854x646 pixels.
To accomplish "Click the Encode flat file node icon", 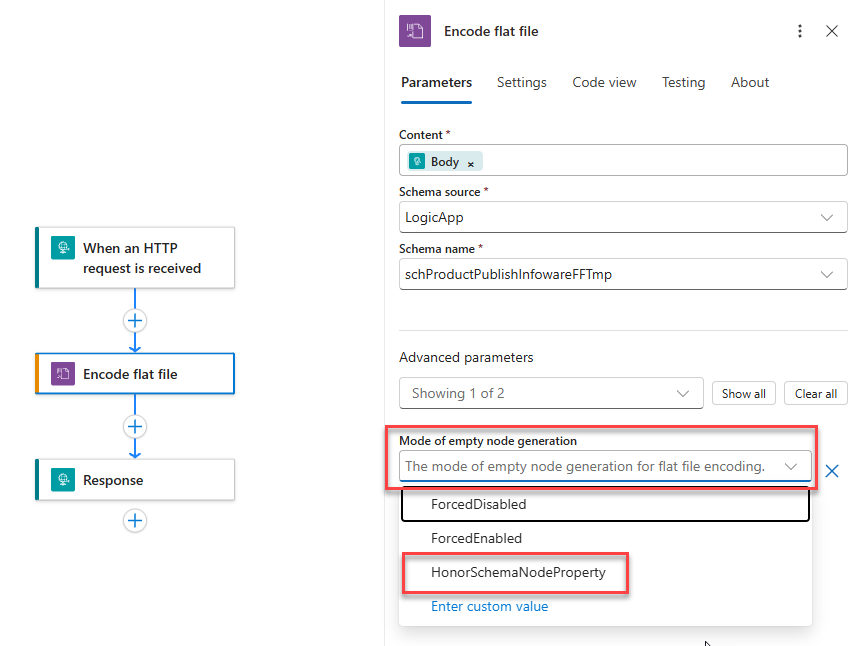I will [x=63, y=374].
